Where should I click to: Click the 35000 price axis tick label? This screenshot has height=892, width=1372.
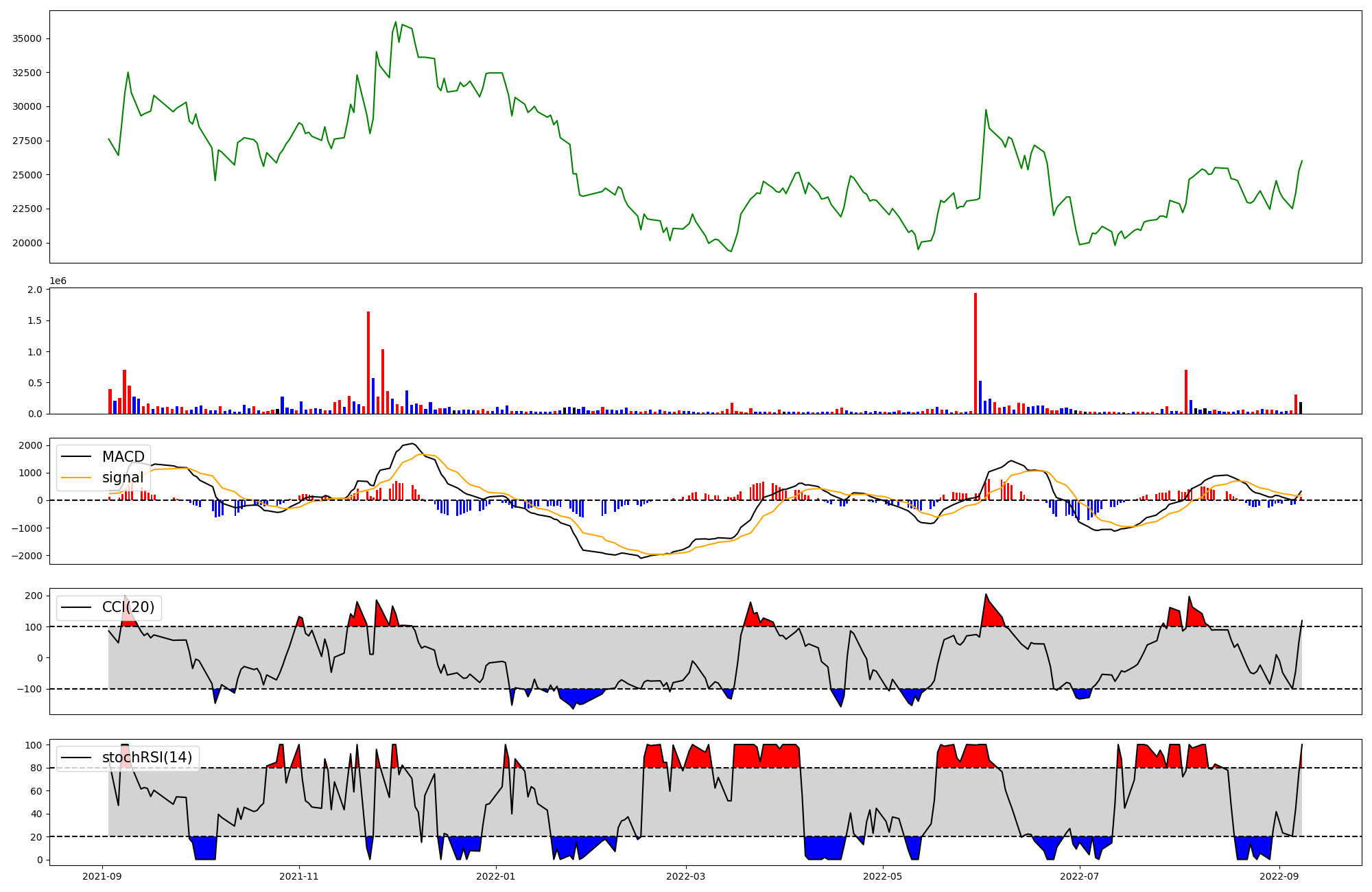click(27, 38)
